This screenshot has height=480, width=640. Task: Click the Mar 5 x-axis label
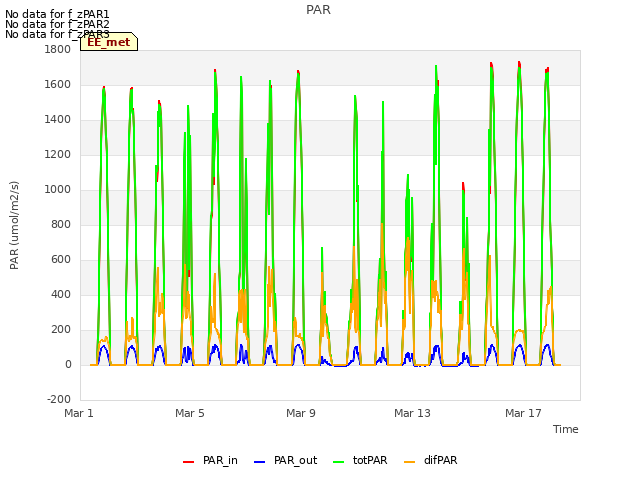click(190, 413)
